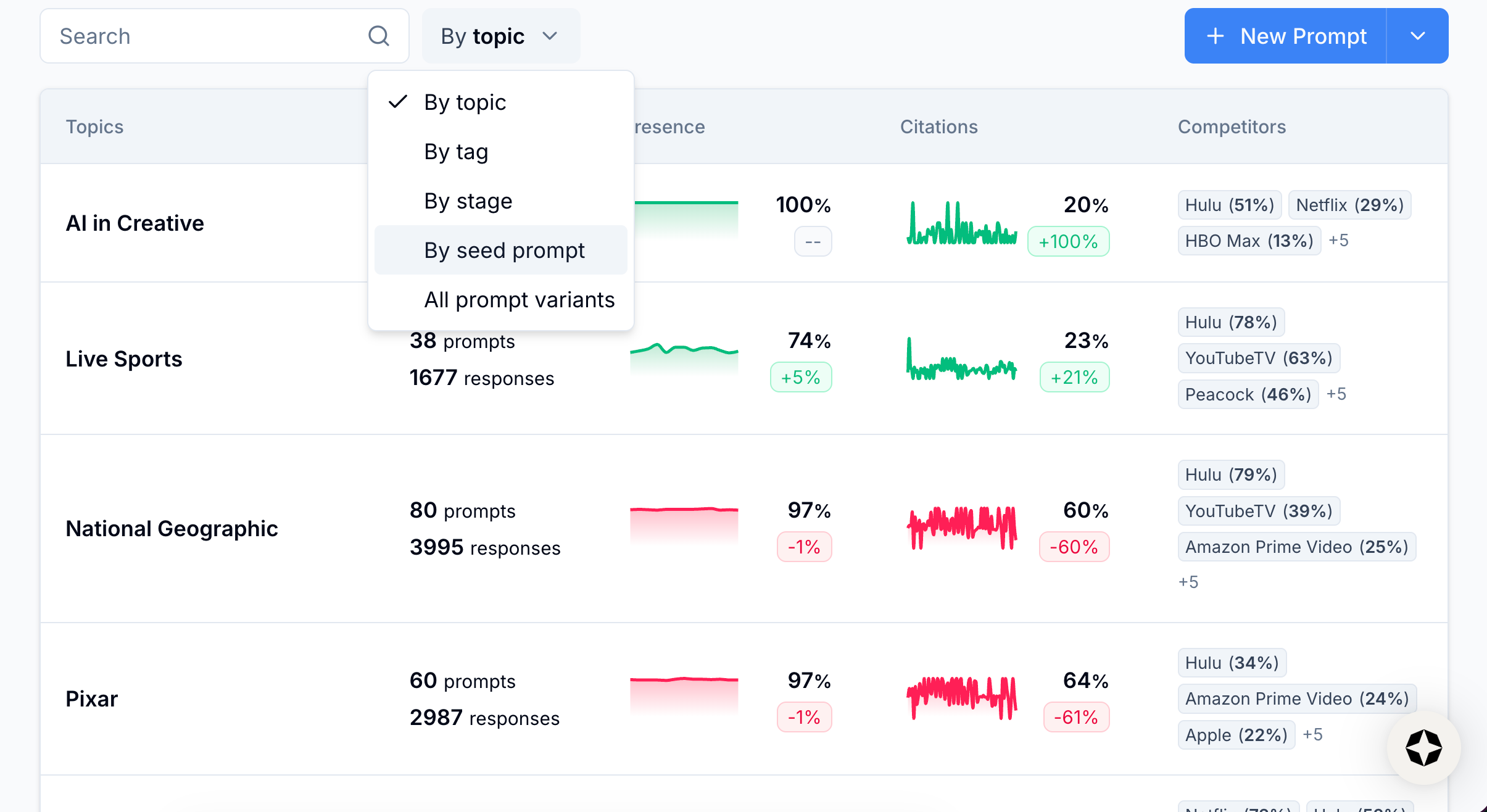The image size is (1487, 812).
Task: Expand +5 more competitors for Live Sports
Action: click(x=1336, y=394)
